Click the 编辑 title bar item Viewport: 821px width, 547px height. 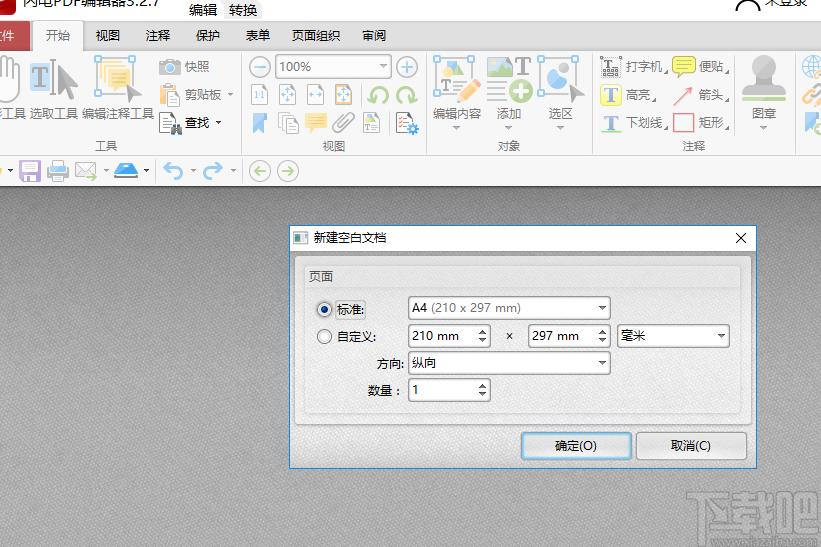click(x=203, y=10)
